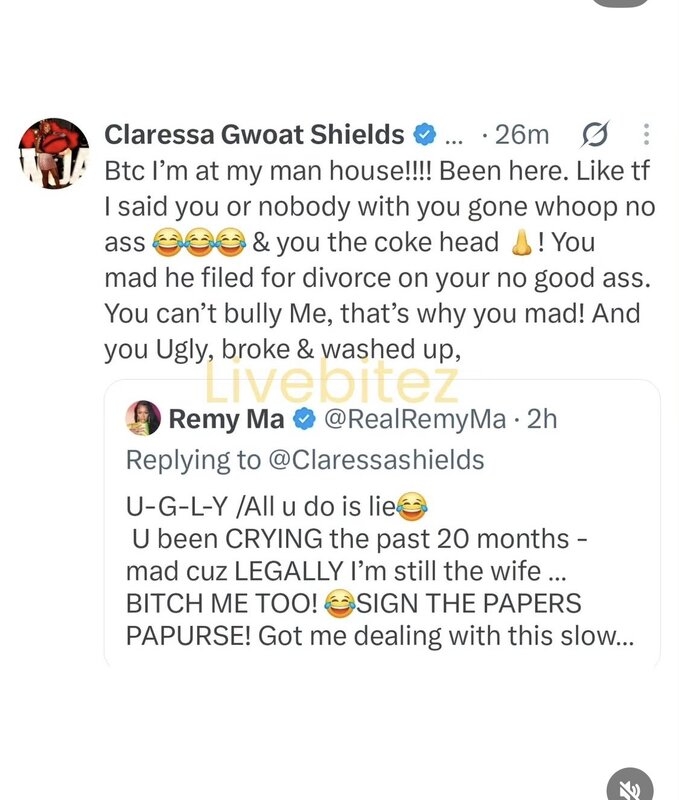
Task: Open the 2h quoted timestamp
Action: pyautogui.click(x=542, y=419)
